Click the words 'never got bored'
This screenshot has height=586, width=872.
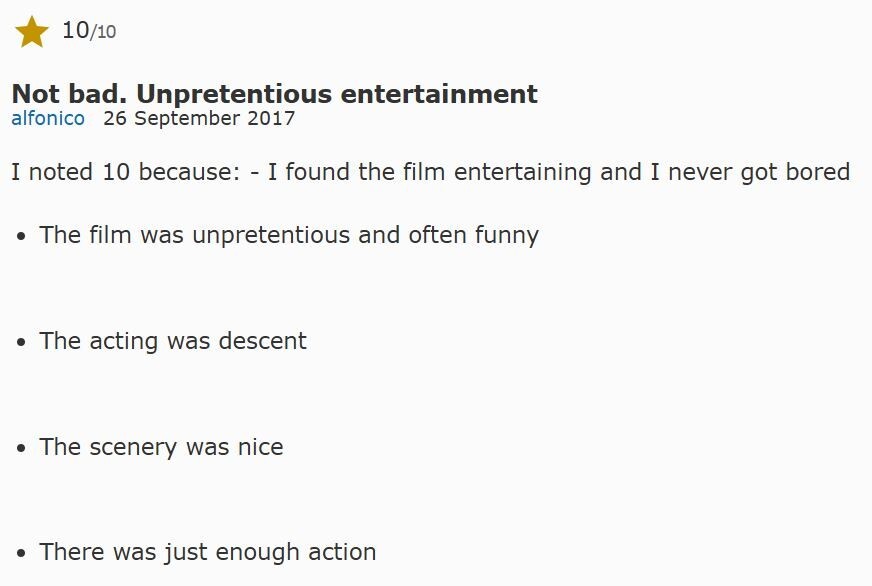point(759,172)
